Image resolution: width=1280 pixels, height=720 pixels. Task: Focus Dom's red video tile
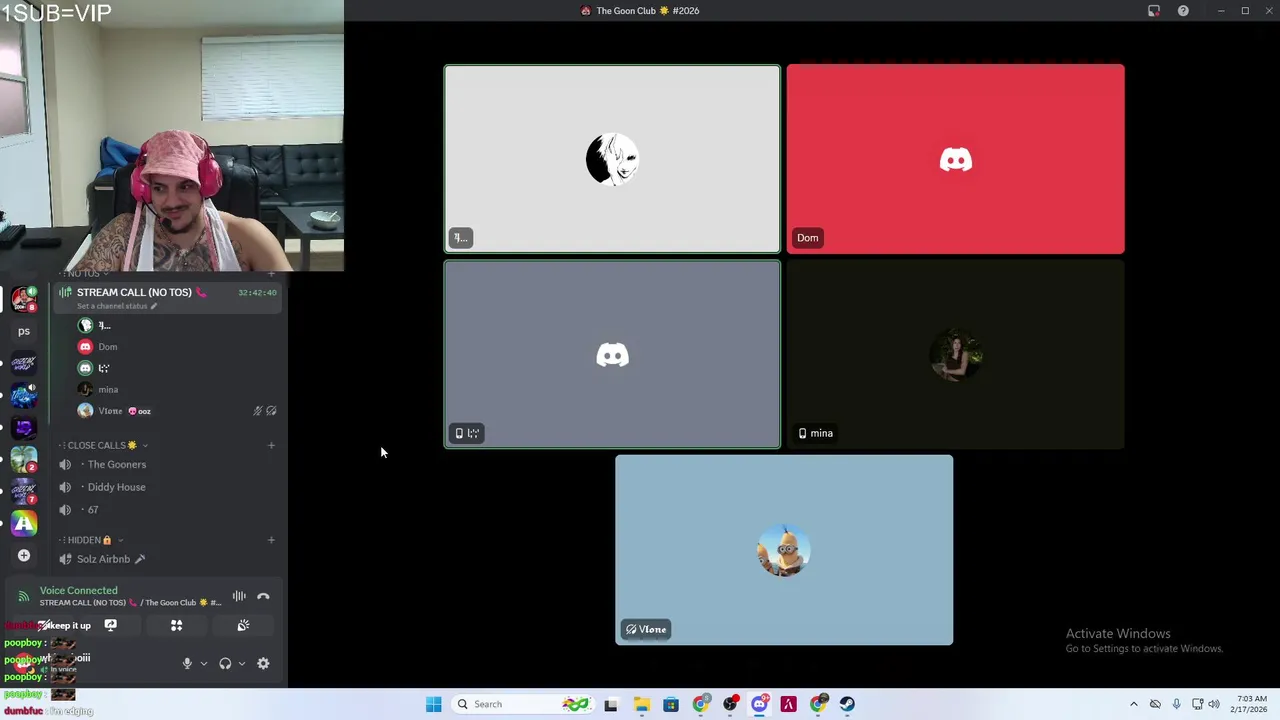955,159
